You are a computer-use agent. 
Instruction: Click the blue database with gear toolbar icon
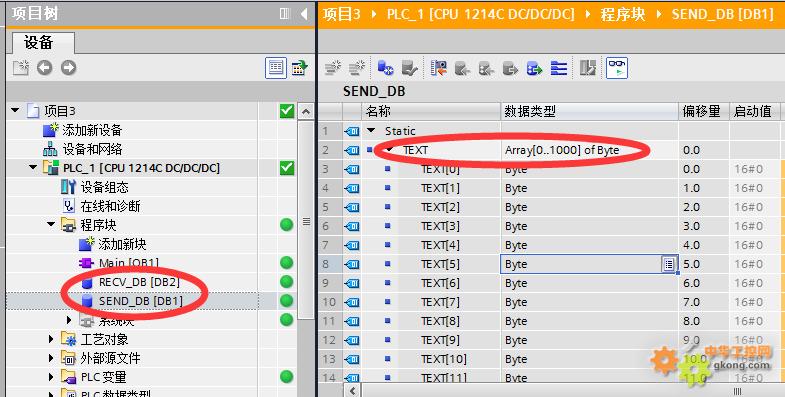[x=385, y=68]
